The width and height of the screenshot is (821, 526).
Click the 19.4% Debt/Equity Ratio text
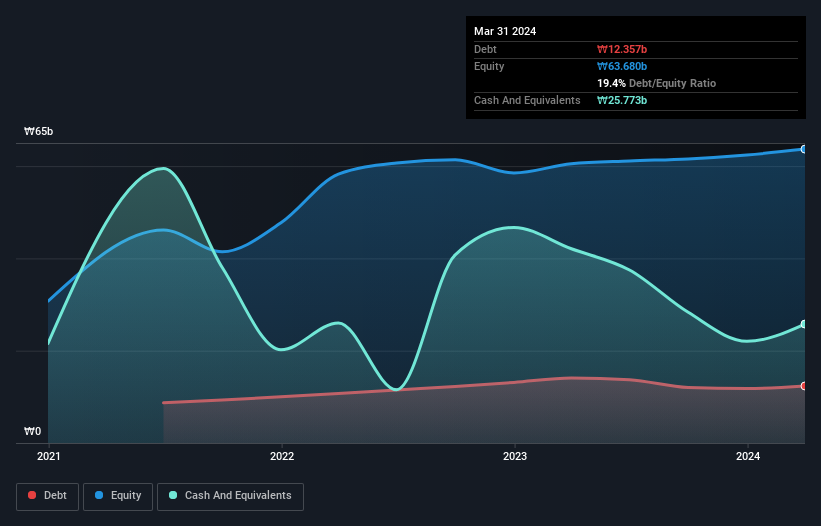coord(657,83)
